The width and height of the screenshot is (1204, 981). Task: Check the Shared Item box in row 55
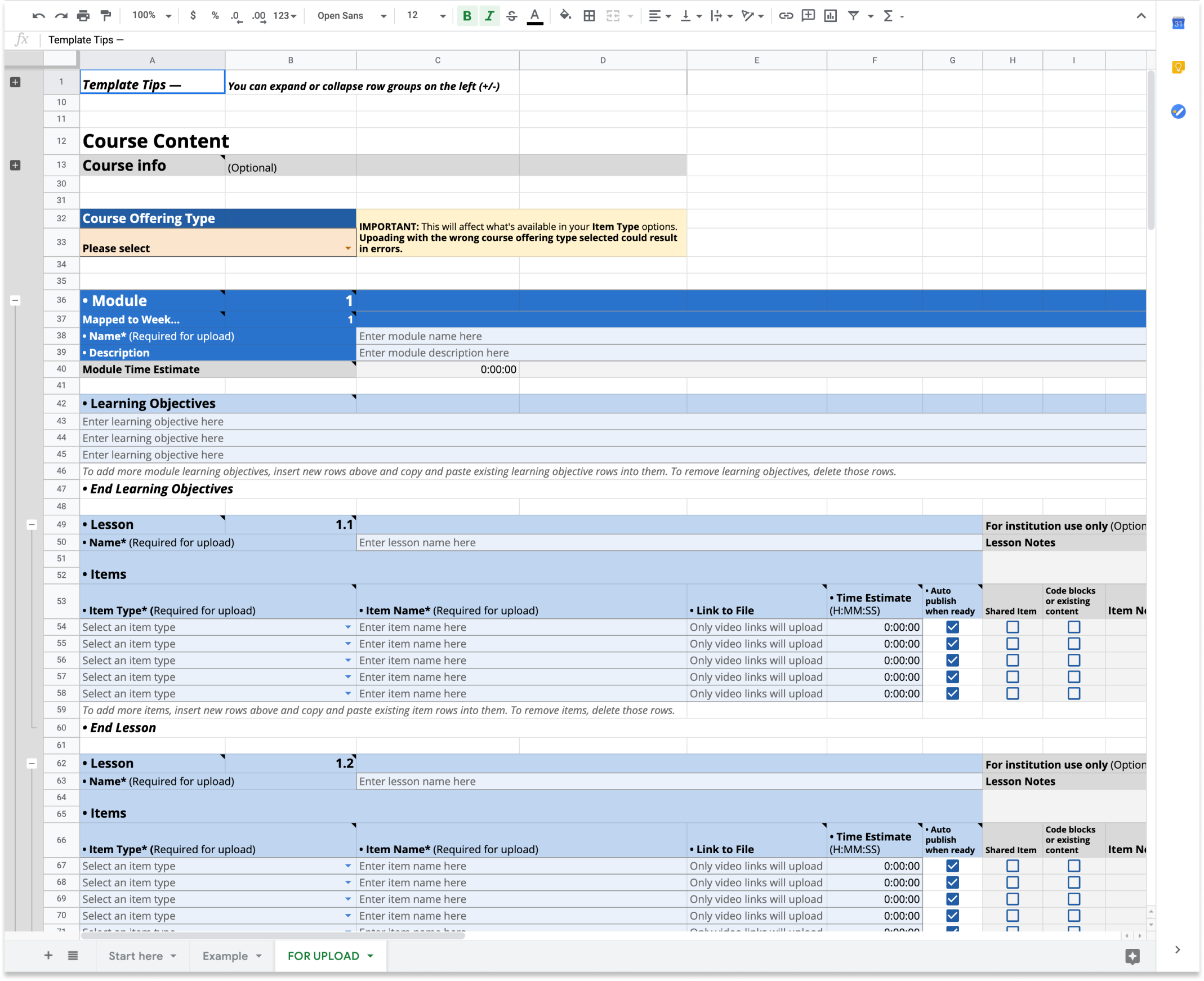pyautogui.click(x=1013, y=644)
